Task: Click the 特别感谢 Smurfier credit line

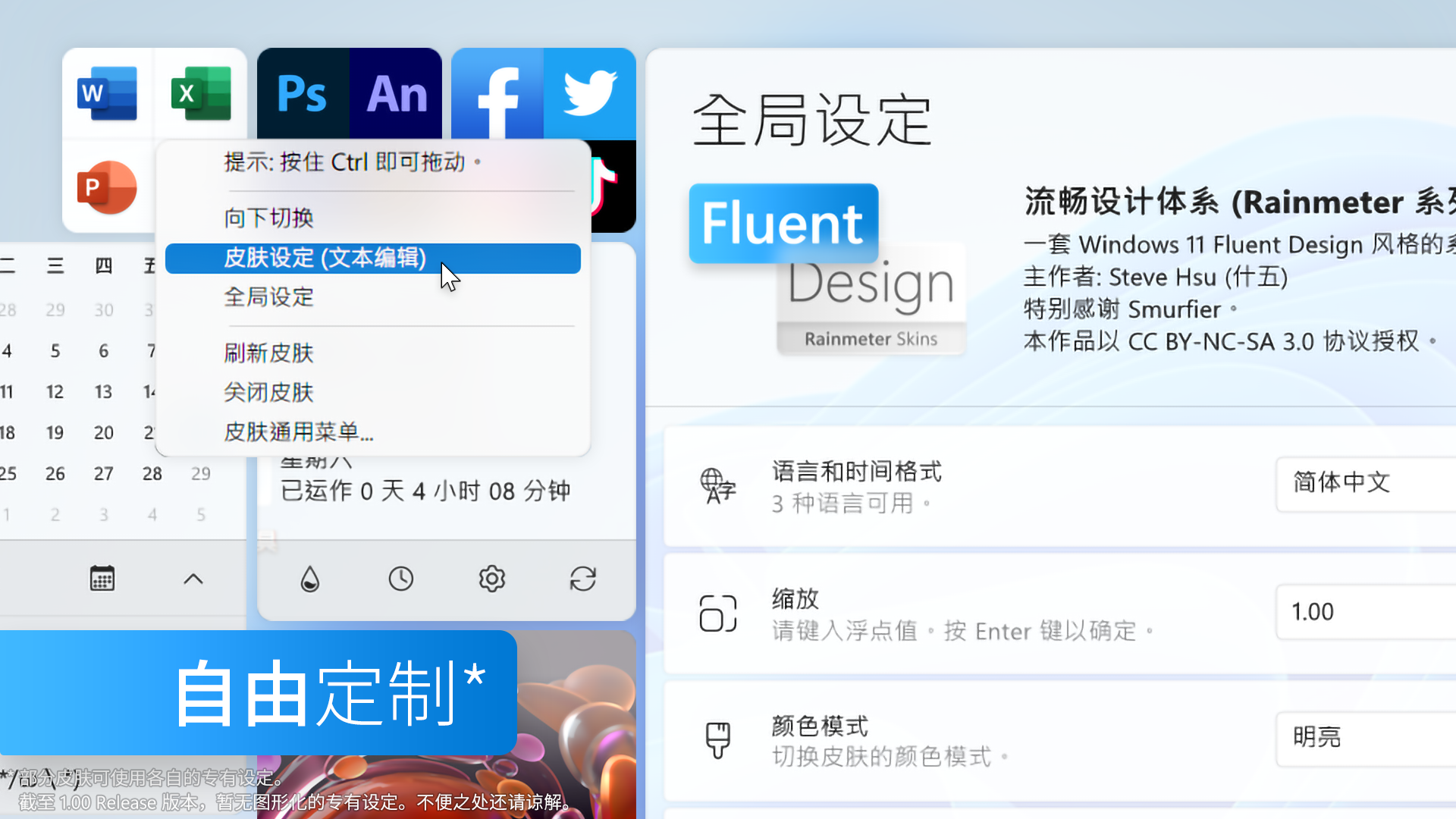Action: tap(1131, 309)
